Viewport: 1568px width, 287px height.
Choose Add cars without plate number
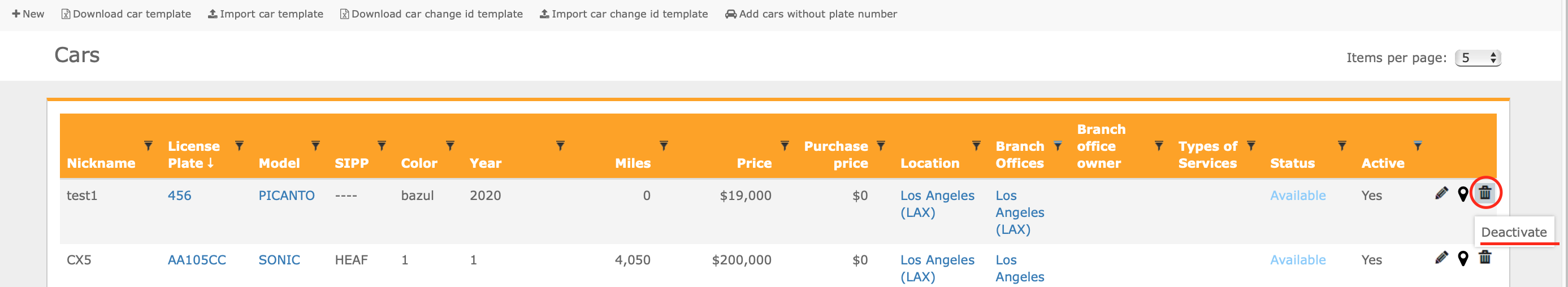[x=811, y=14]
